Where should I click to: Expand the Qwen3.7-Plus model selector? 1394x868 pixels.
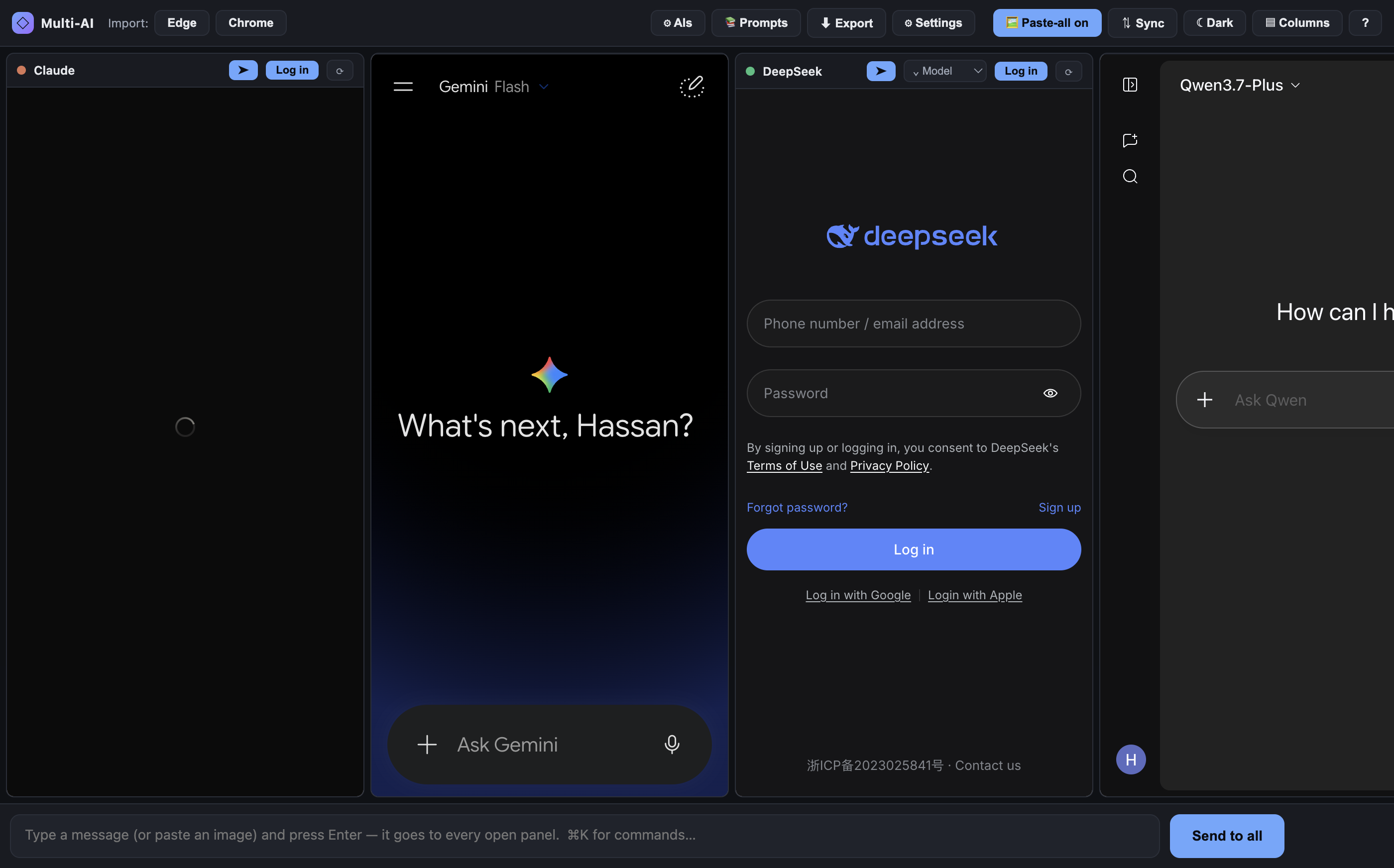pyautogui.click(x=1240, y=85)
